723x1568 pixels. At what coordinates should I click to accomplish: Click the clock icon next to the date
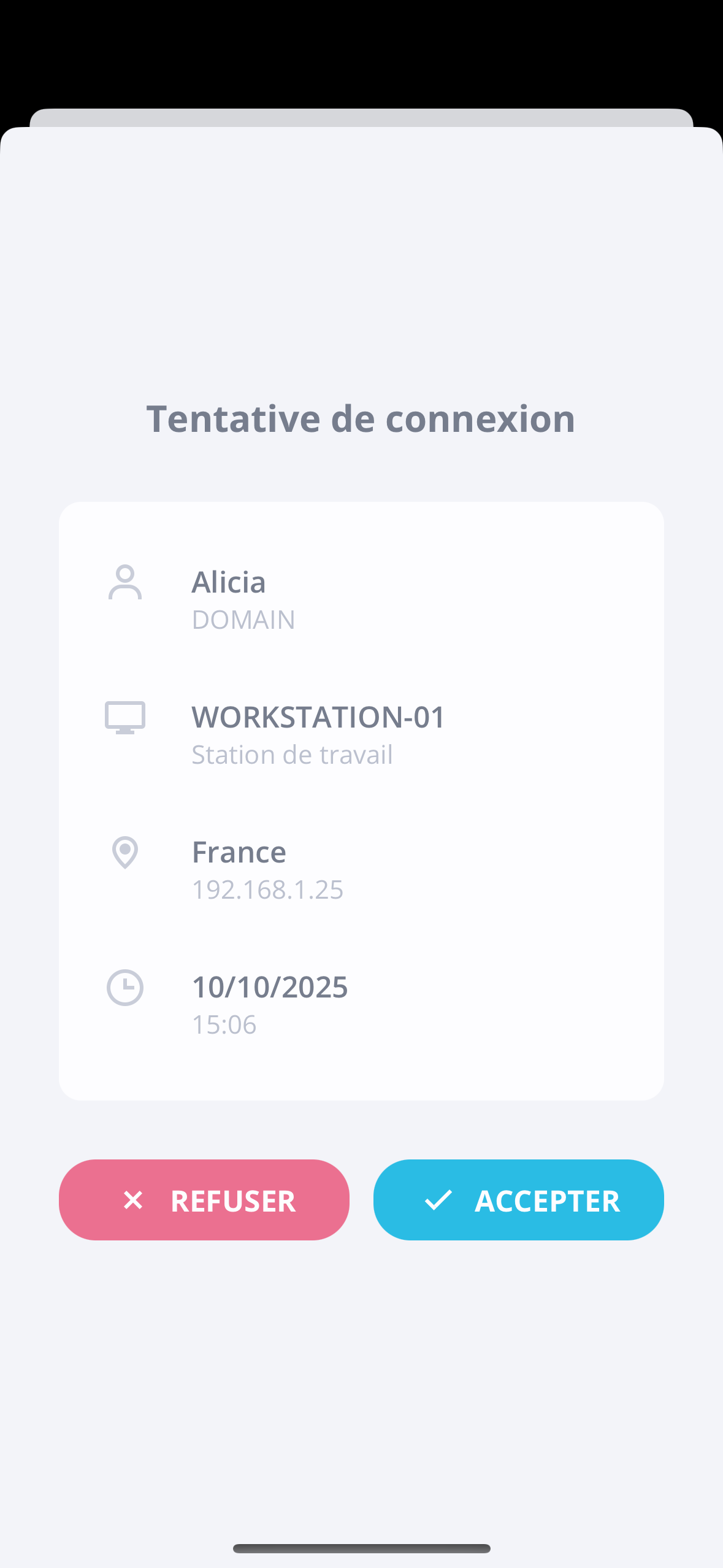125,988
